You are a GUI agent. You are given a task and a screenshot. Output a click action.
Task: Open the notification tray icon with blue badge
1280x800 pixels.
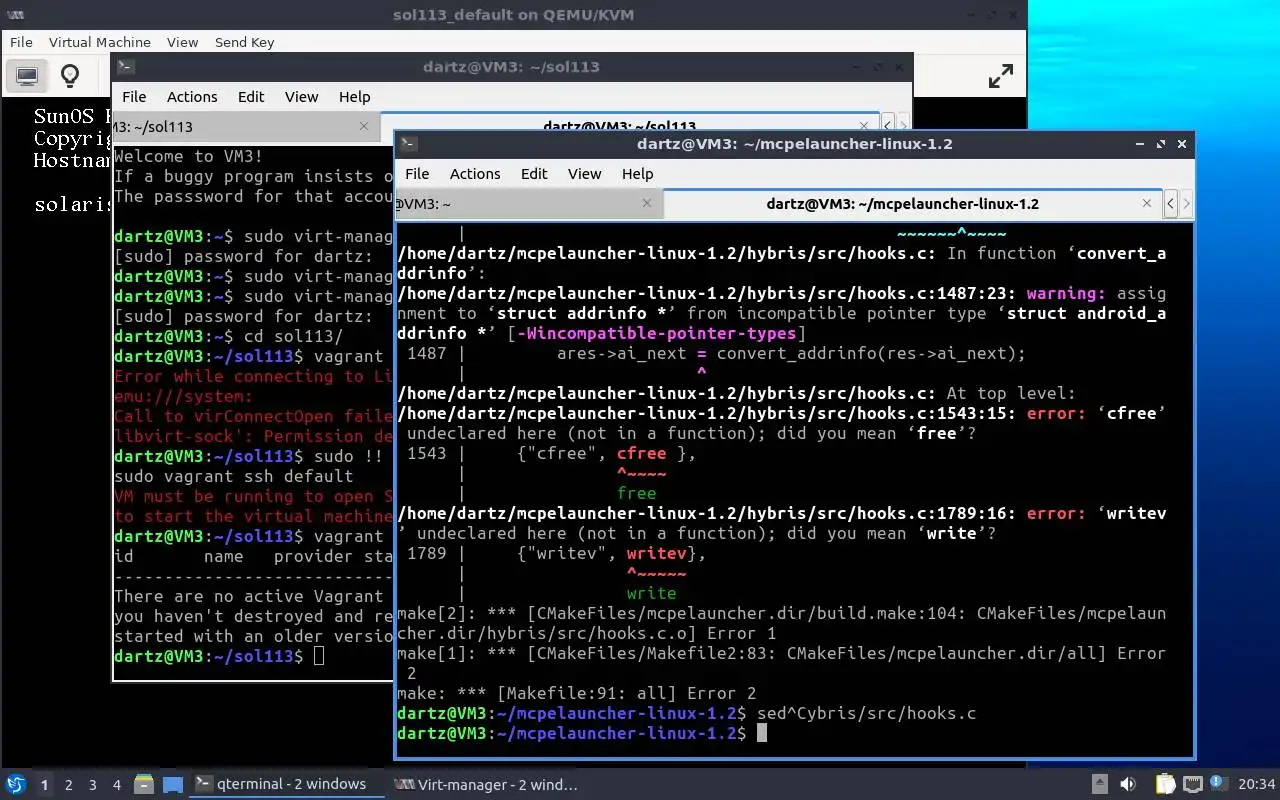[1219, 784]
